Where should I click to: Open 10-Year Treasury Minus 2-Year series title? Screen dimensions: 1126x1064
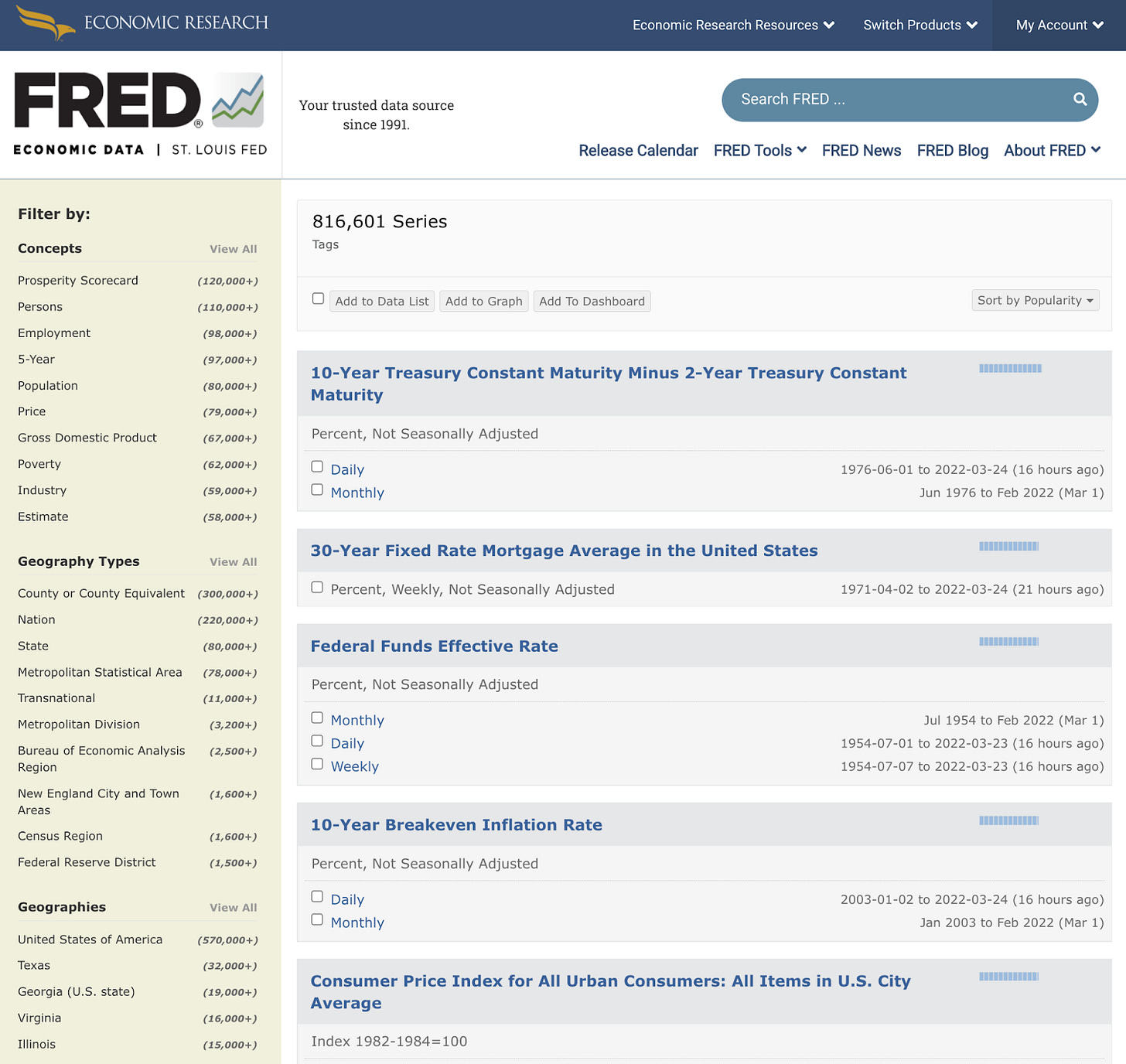tap(609, 384)
